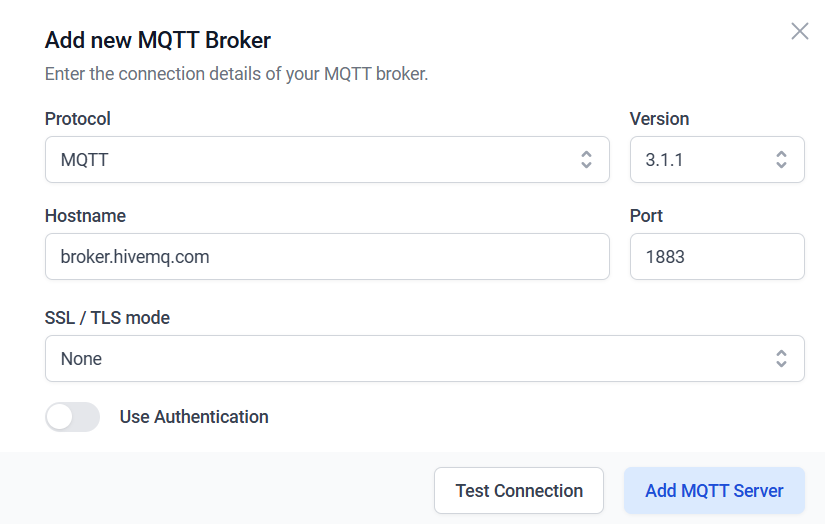
Task: Enable the Use Authentication switch
Action: tap(72, 417)
